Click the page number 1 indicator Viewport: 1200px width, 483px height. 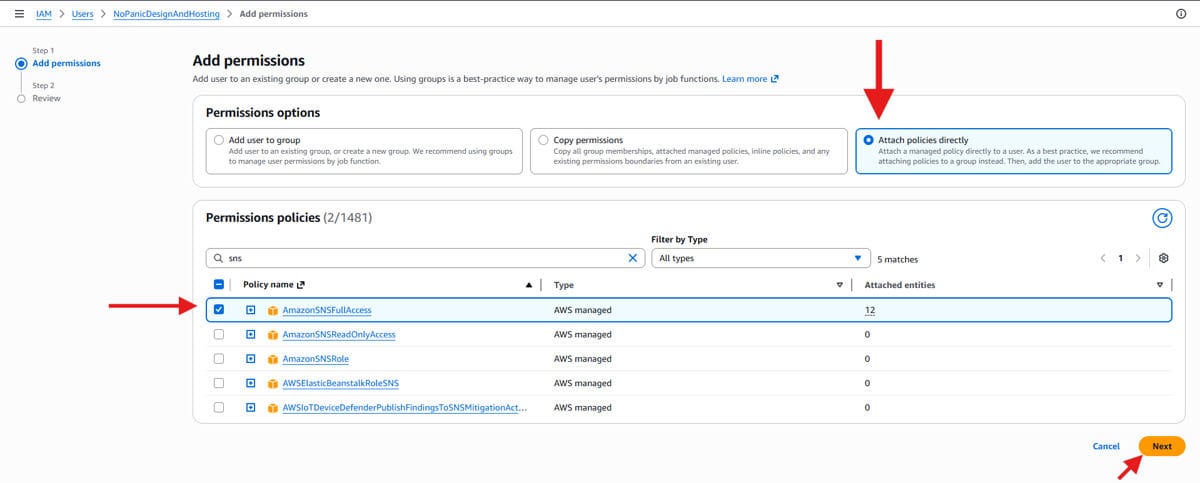pyautogui.click(x=1121, y=258)
